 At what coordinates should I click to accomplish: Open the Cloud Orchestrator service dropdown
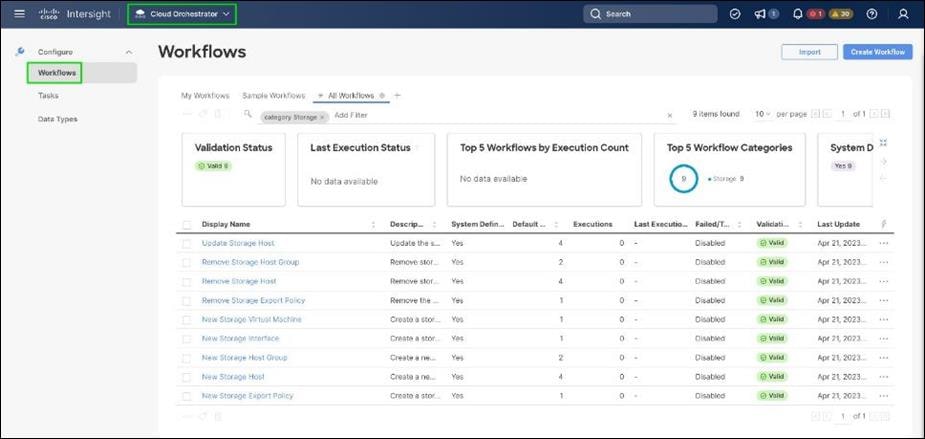pos(182,14)
